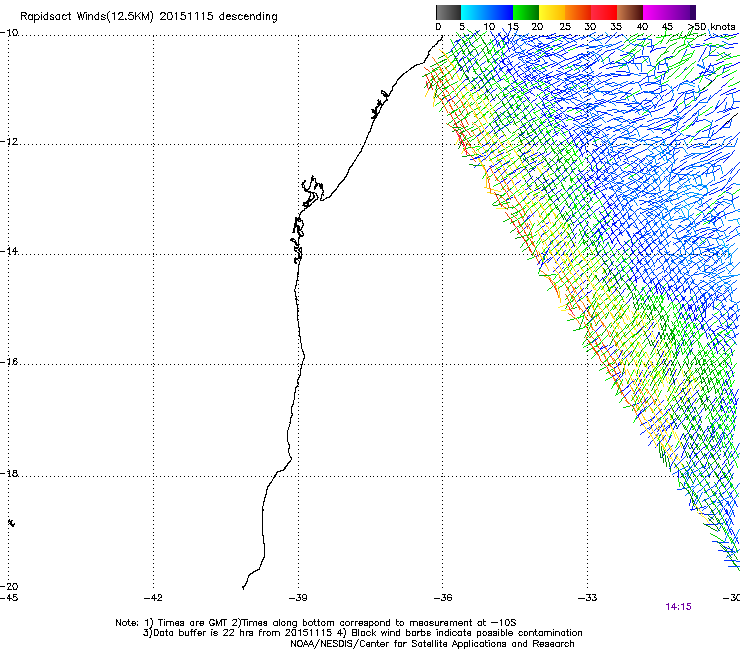
Task: Click the gray 0-5 knots color band
Action: (448, 12)
